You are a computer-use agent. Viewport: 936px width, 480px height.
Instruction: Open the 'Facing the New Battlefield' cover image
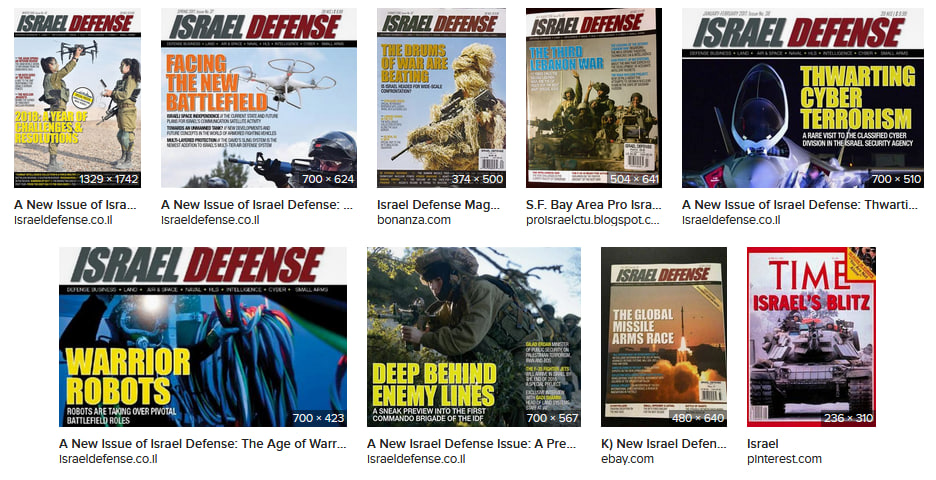(x=258, y=98)
